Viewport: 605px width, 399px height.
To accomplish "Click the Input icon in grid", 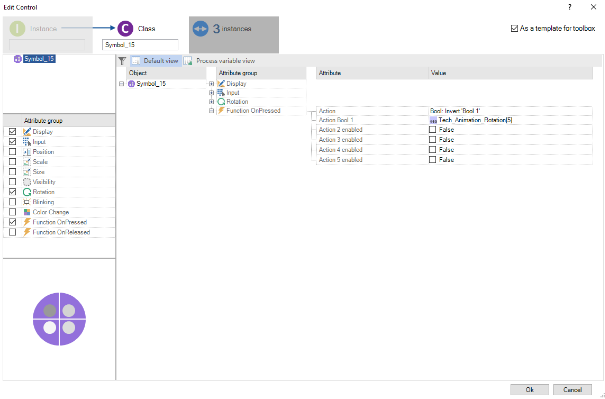I will pos(221,93).
